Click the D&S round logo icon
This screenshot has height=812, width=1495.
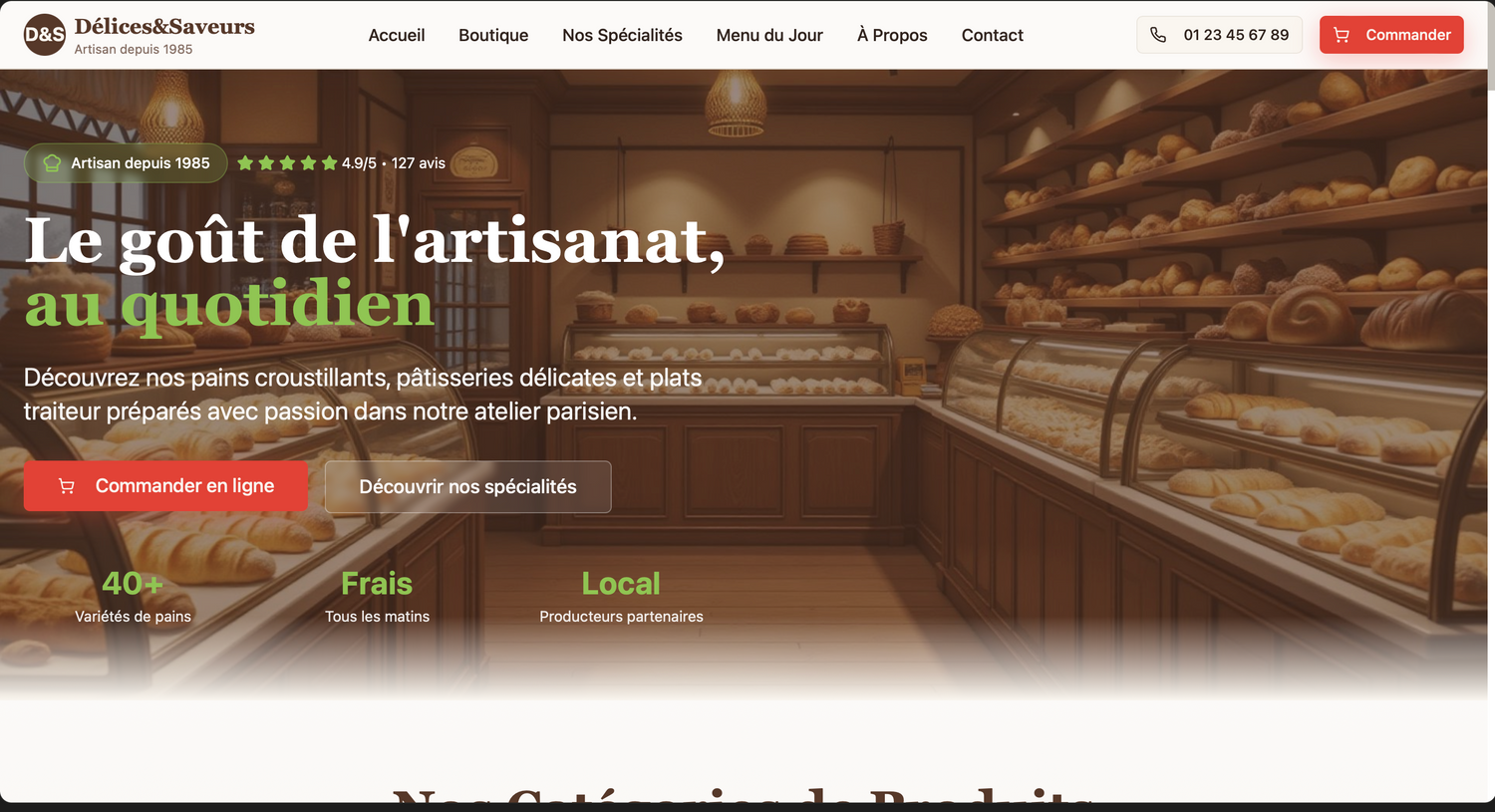point(44,35)
